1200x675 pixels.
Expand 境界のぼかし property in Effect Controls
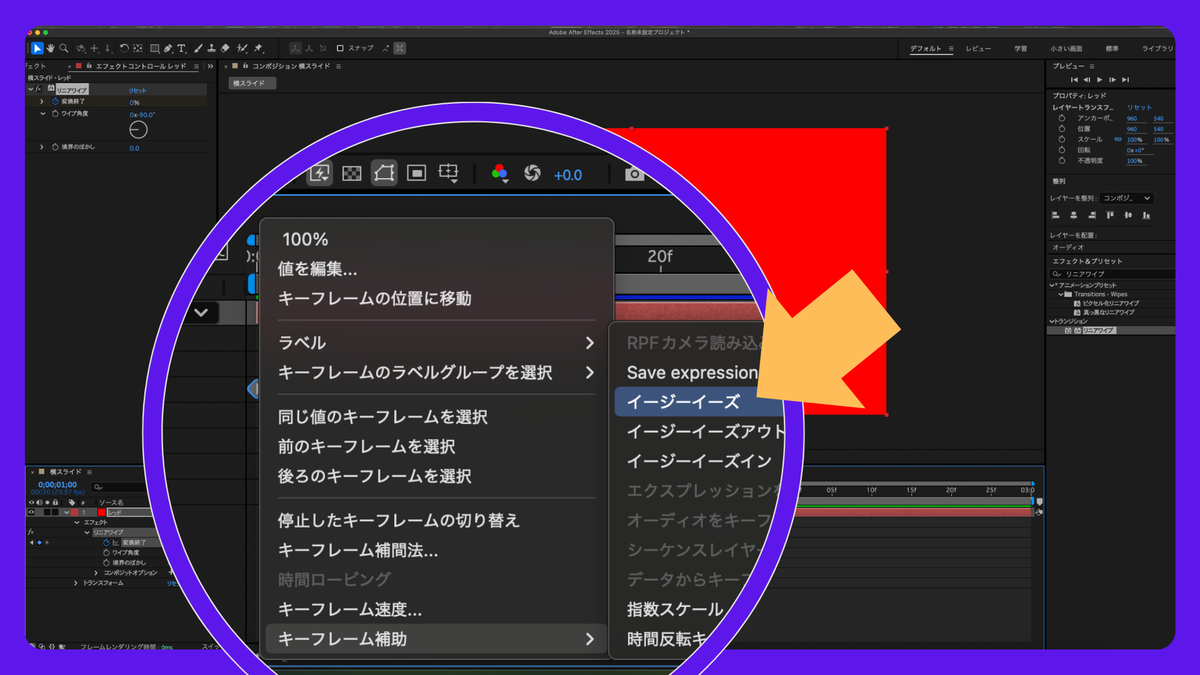(42, 147)
